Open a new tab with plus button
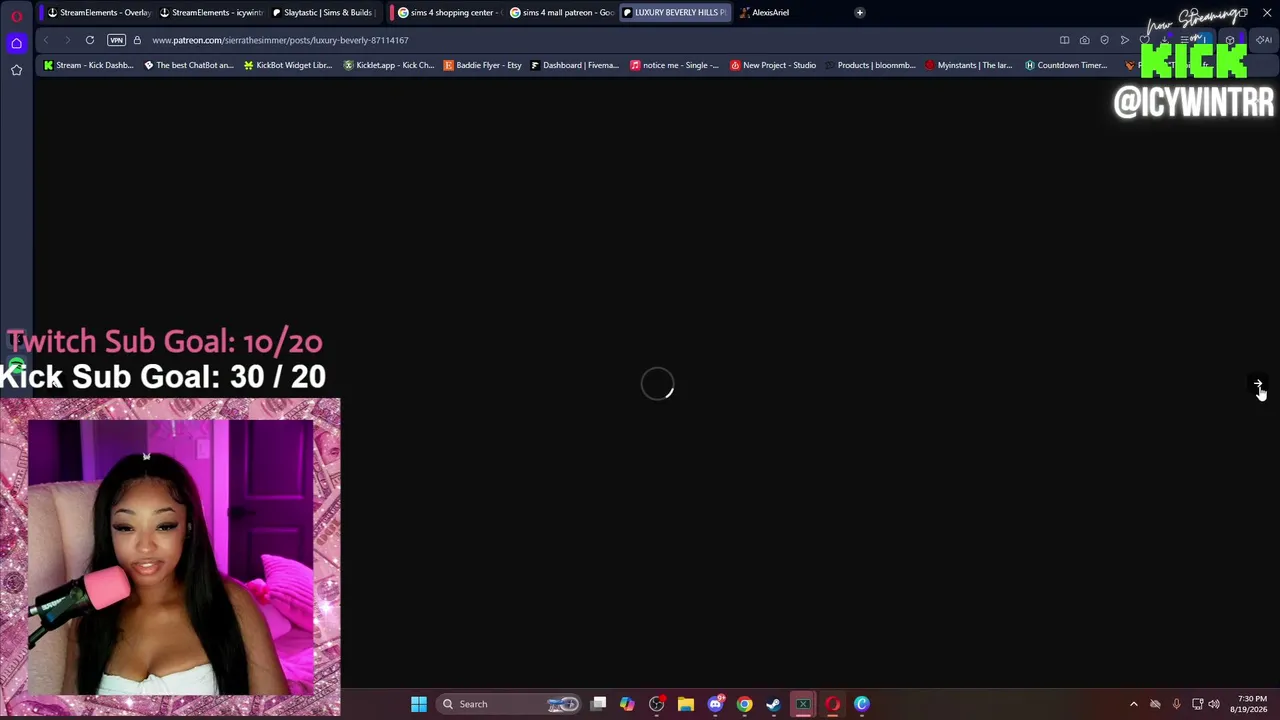The image size is (1280, 720). point(859,13)
